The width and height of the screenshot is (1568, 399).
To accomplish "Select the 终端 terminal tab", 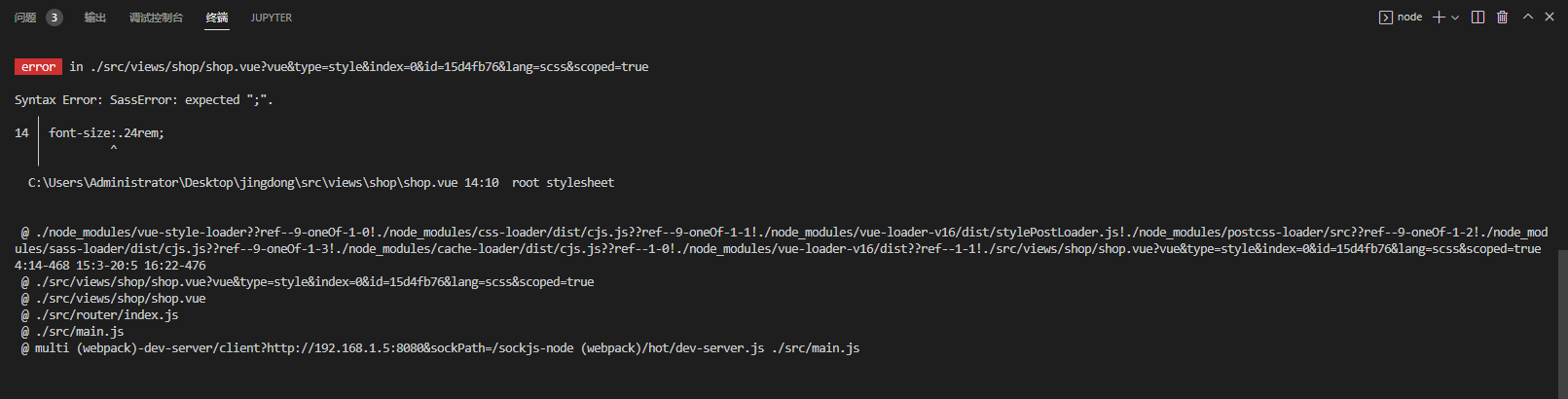I will 217,18.
